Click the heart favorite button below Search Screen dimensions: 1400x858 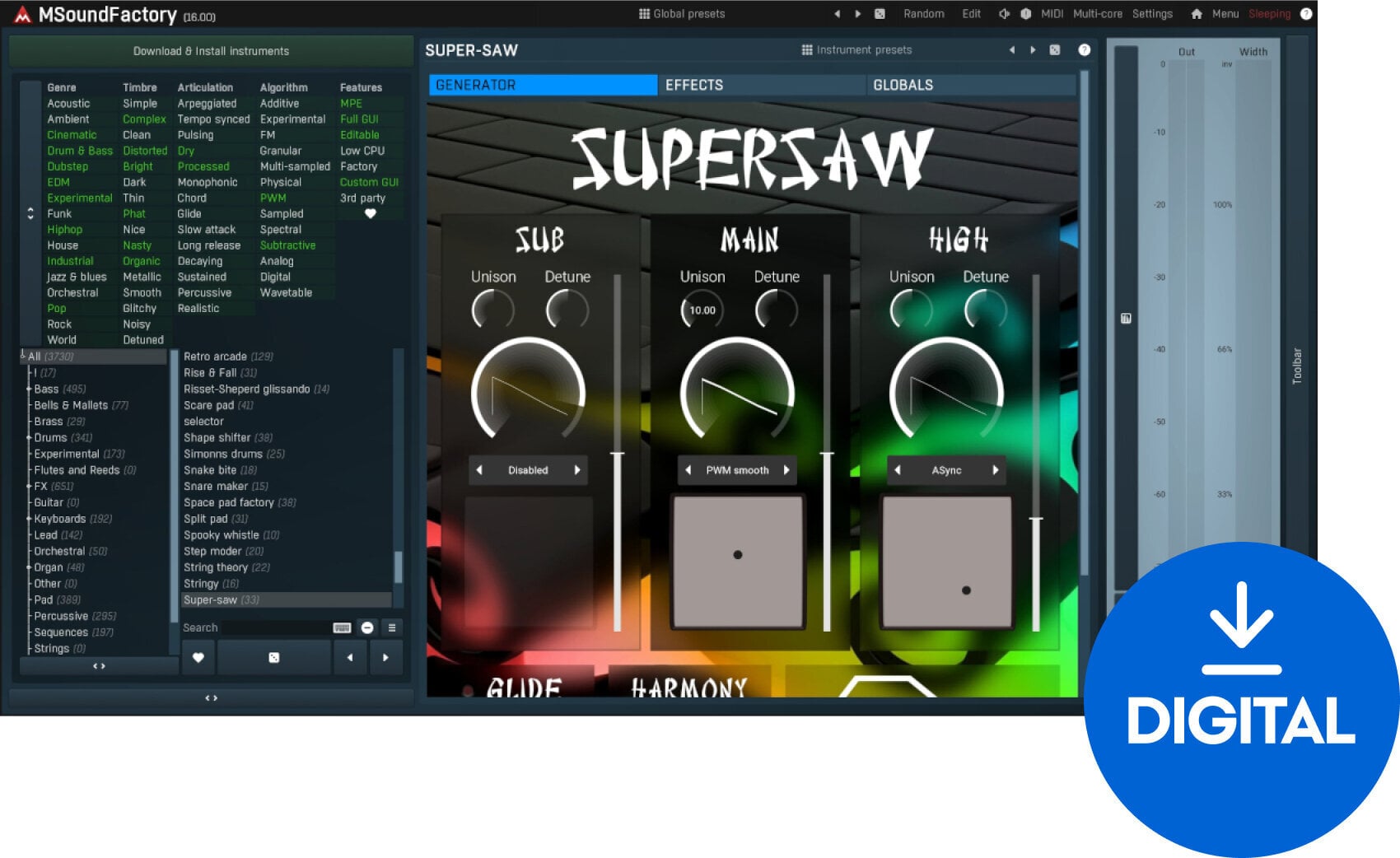tap(198, 657)
